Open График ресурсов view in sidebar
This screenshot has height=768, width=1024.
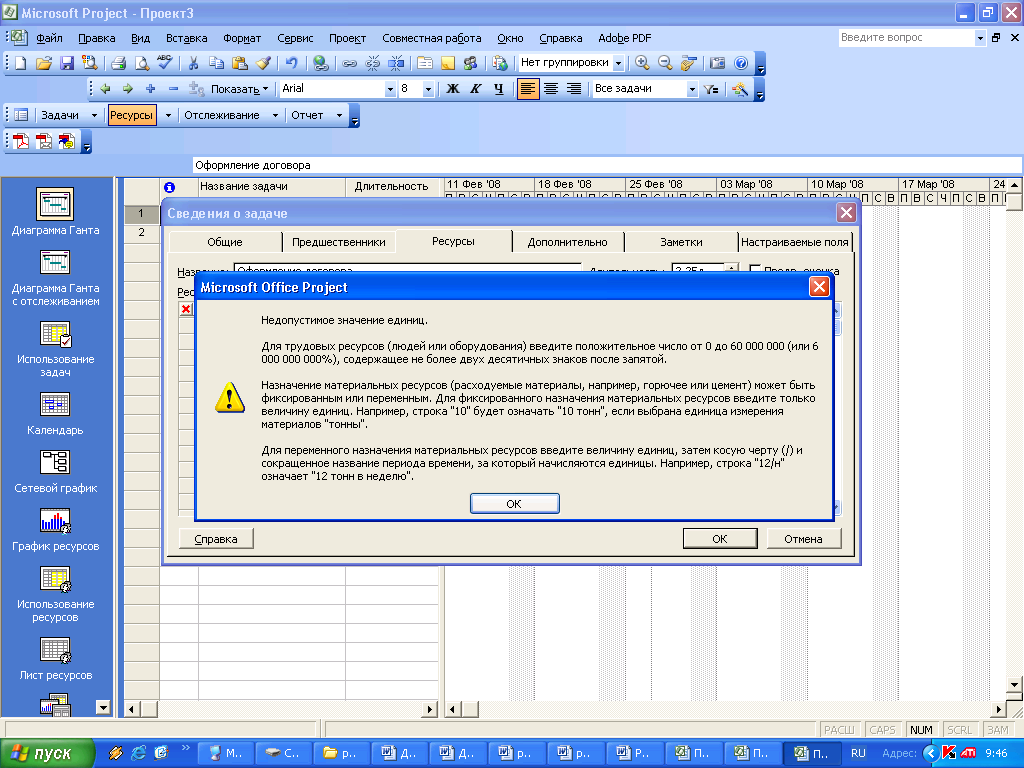tap(55, 529)
